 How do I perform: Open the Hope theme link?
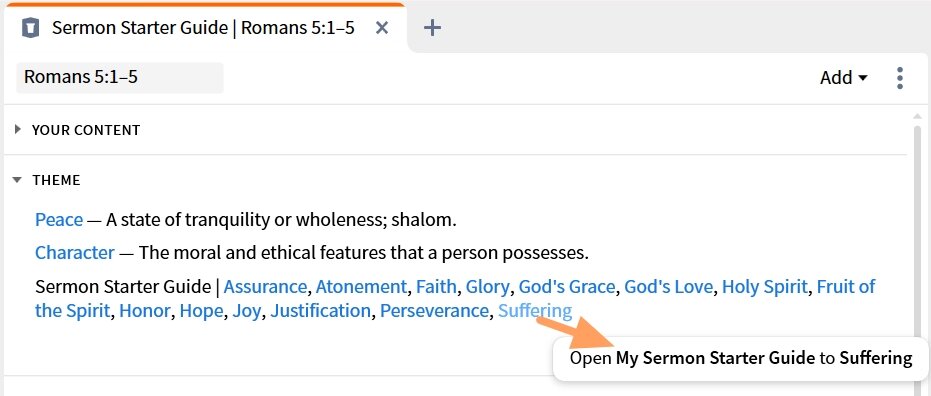click(x=201, y=311)
